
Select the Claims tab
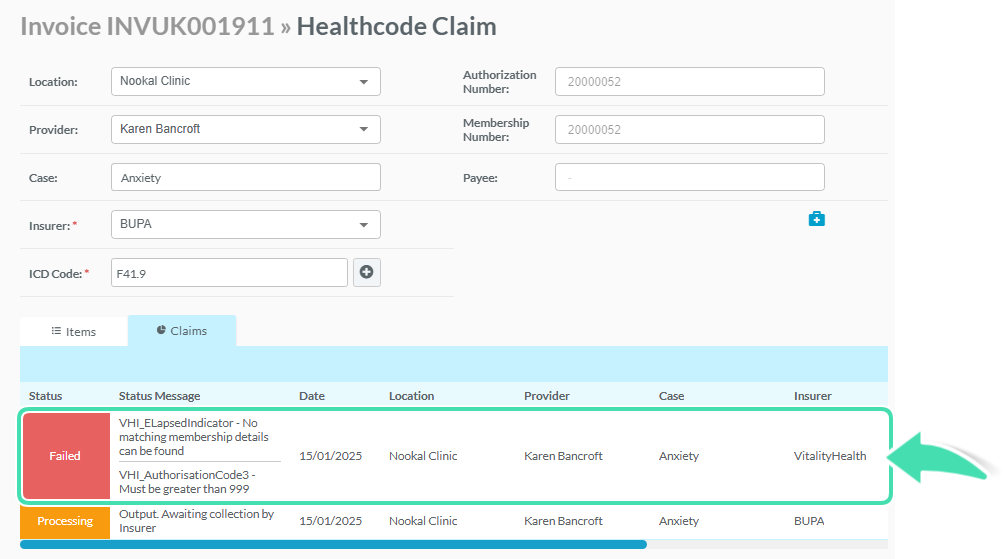pyautogui.click(x=182, y=330)
